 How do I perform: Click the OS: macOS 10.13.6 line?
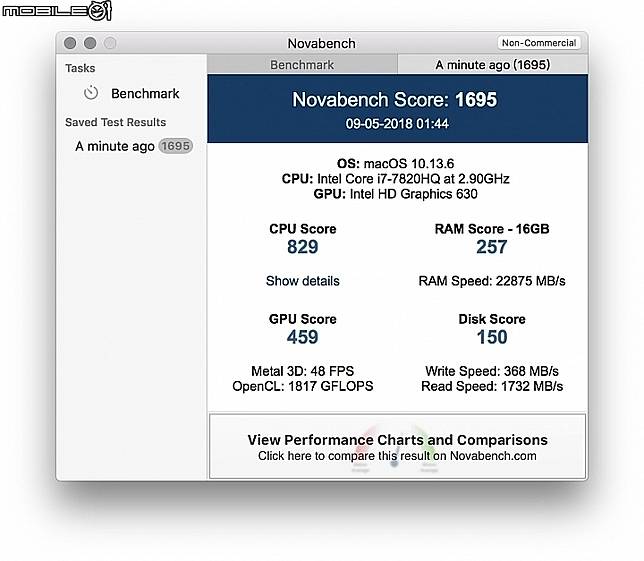[x=396, y=164]
